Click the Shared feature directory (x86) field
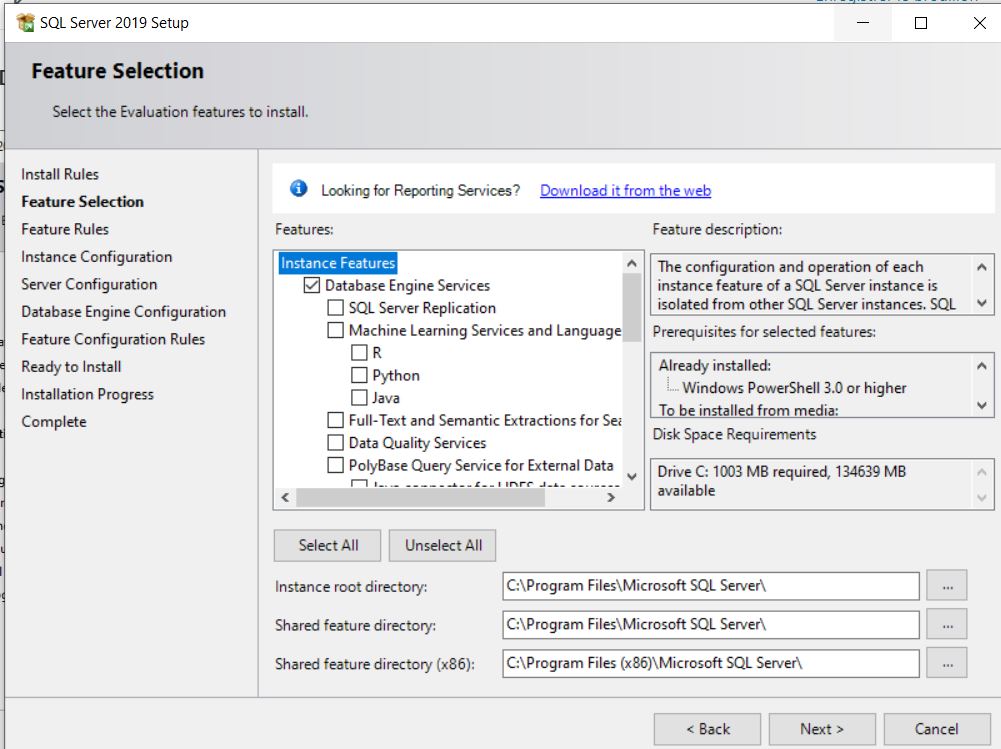 click(x=711, y=663)
